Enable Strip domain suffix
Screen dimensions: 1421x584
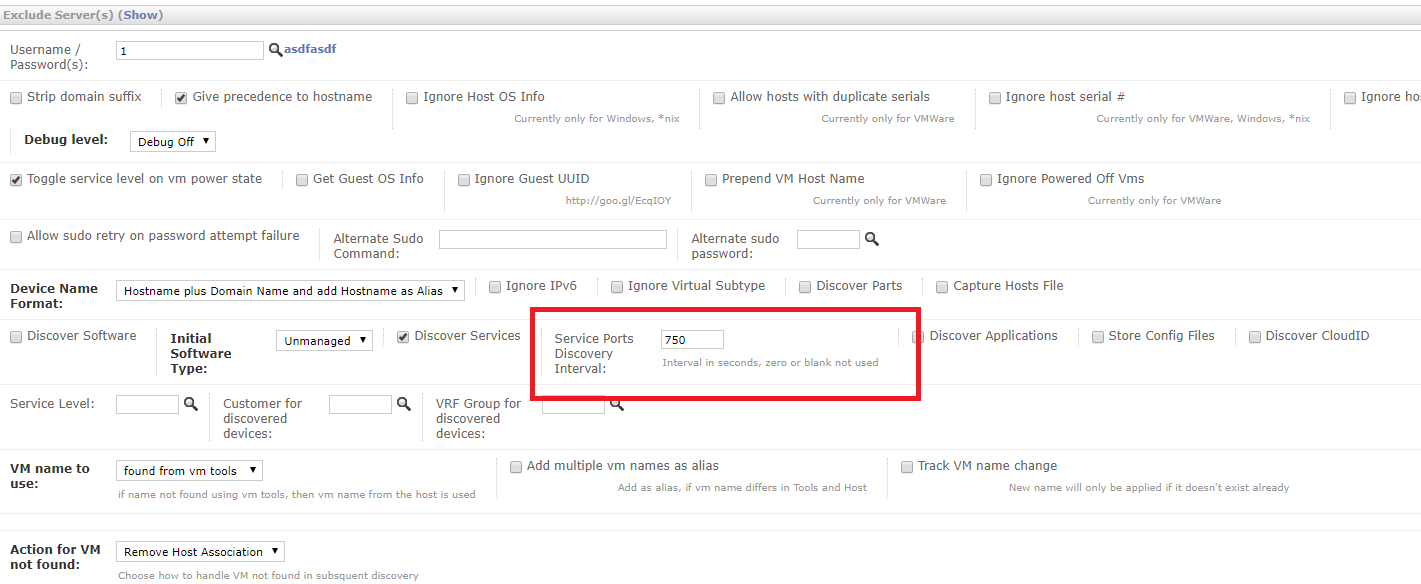coord(16,97)
